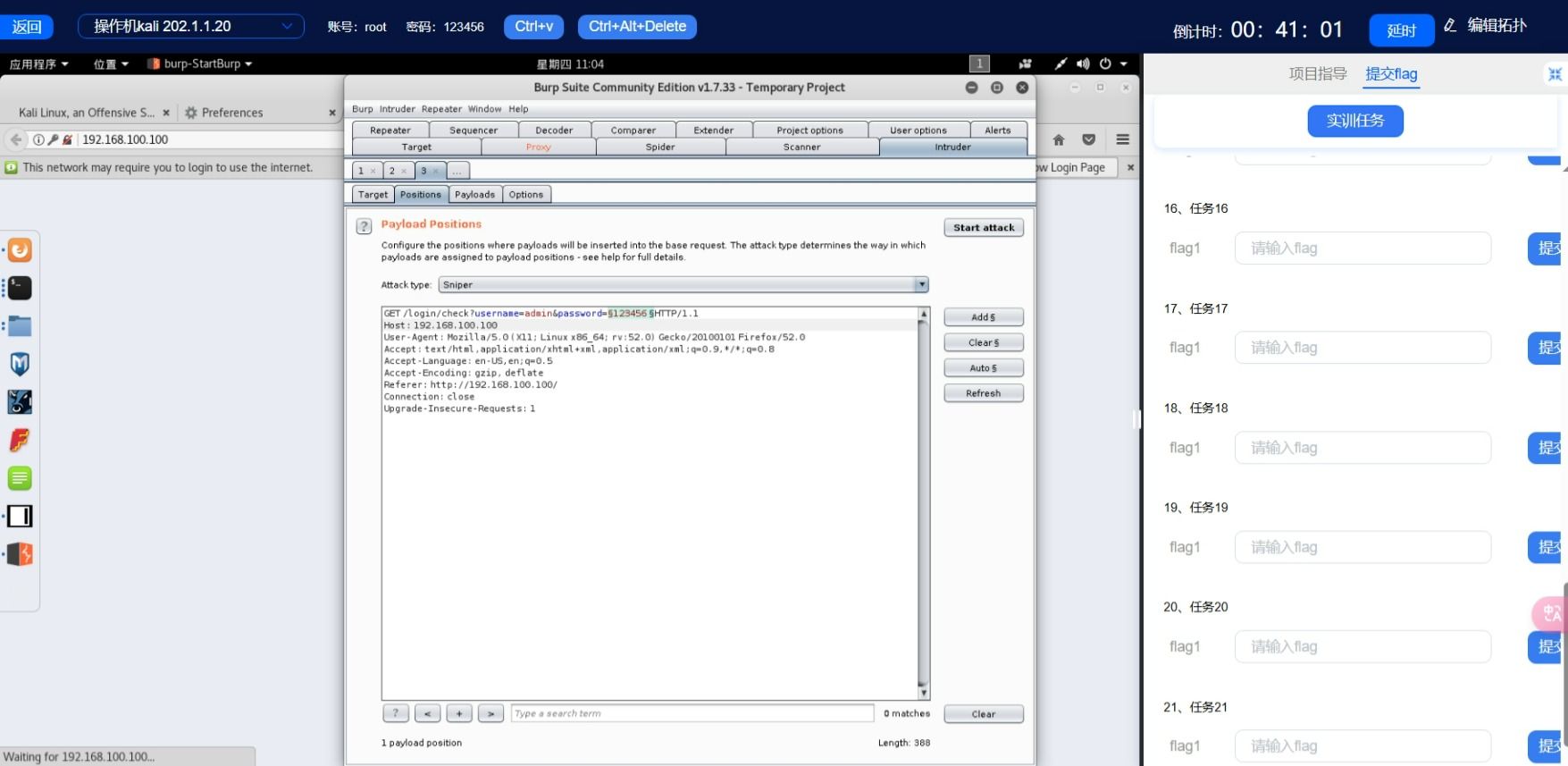1568x766 pixels.
Task: Open the 操作机kali machine selector dropdown
Action: [x=191, y=26]
